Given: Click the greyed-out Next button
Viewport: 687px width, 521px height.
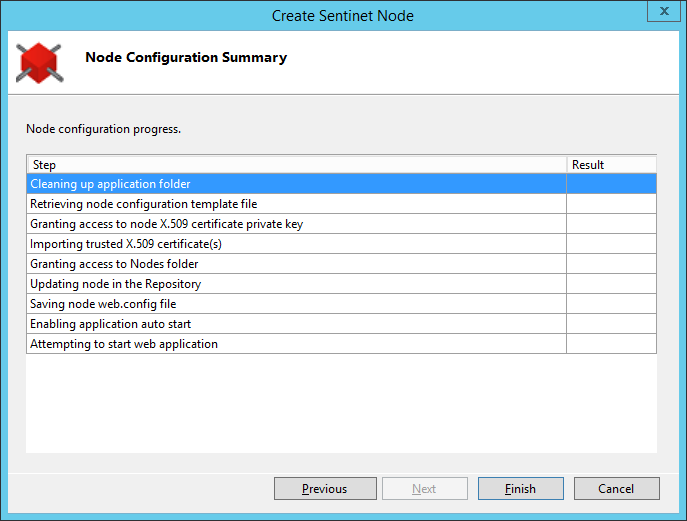Looking at the screenshot, I should tap(425, 489).
